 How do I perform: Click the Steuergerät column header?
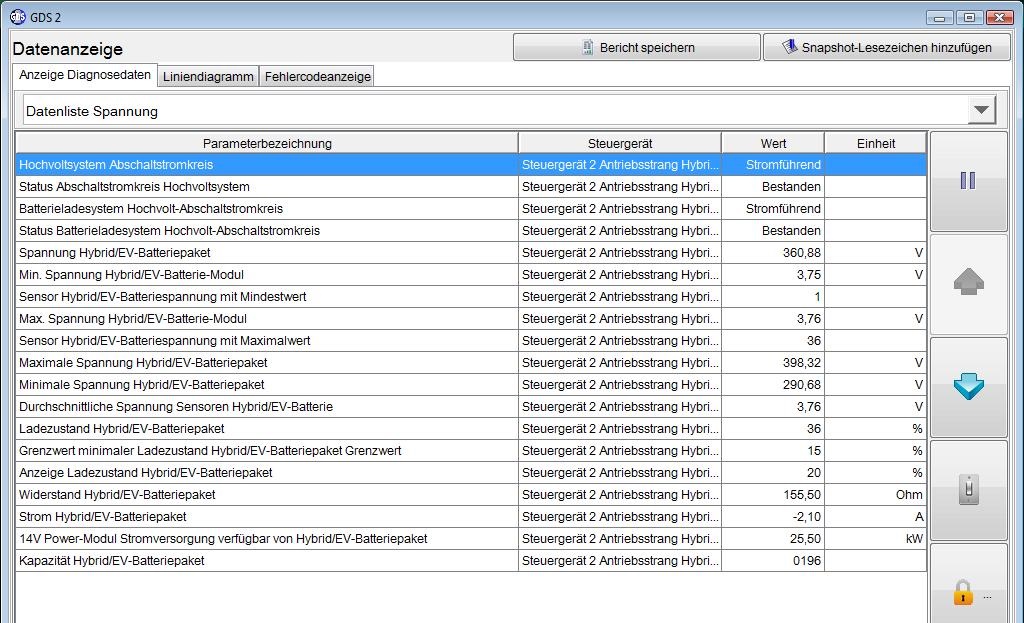[620, 143]
